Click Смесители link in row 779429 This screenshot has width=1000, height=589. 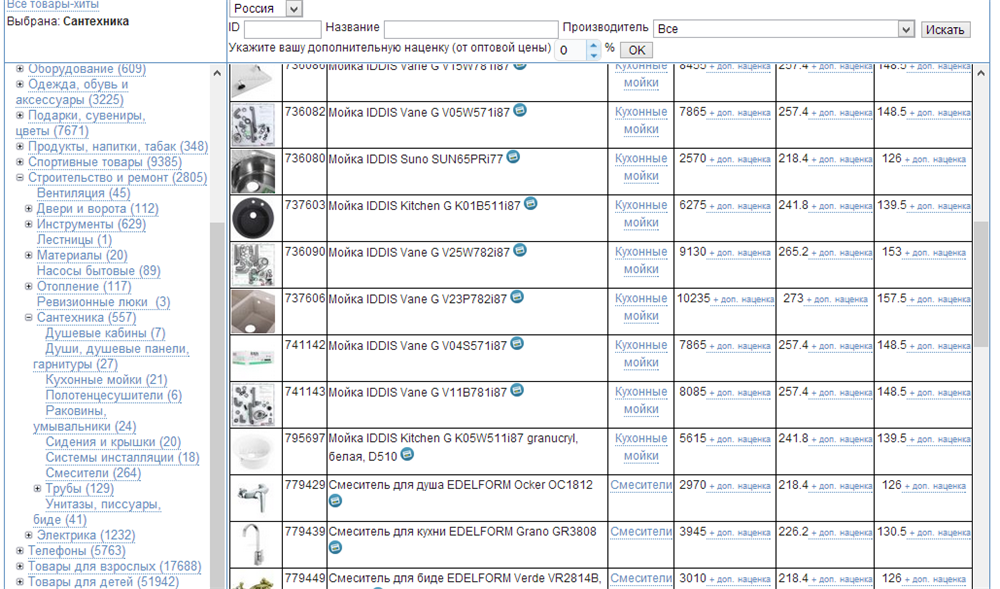coord(641,485)
